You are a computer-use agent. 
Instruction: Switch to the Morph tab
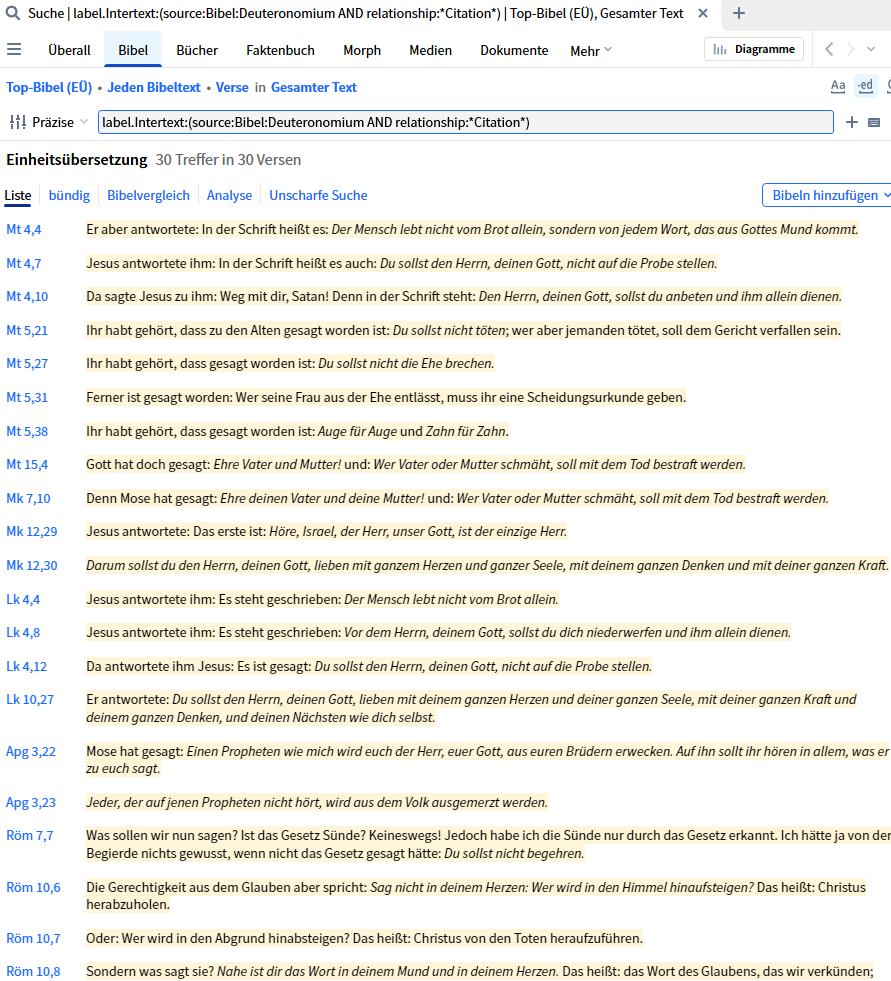tap(362, 50)
